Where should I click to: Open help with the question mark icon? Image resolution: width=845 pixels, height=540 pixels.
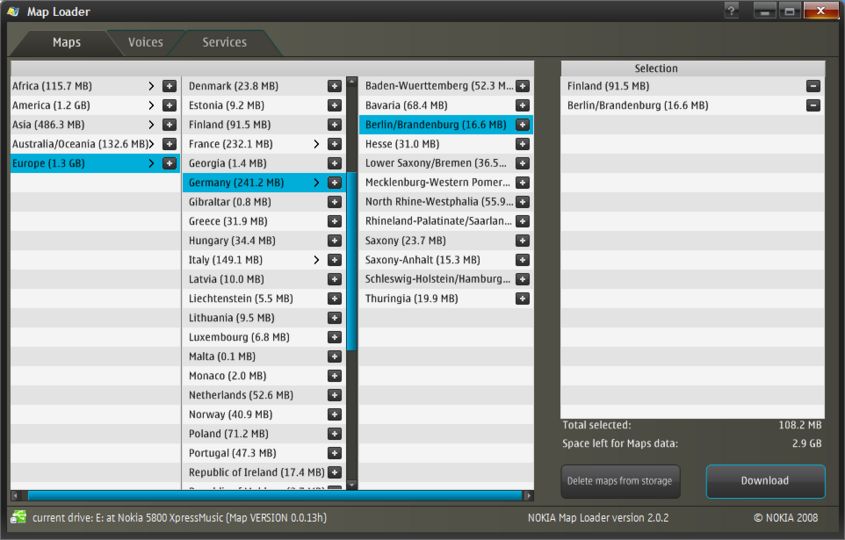point(731,11)
